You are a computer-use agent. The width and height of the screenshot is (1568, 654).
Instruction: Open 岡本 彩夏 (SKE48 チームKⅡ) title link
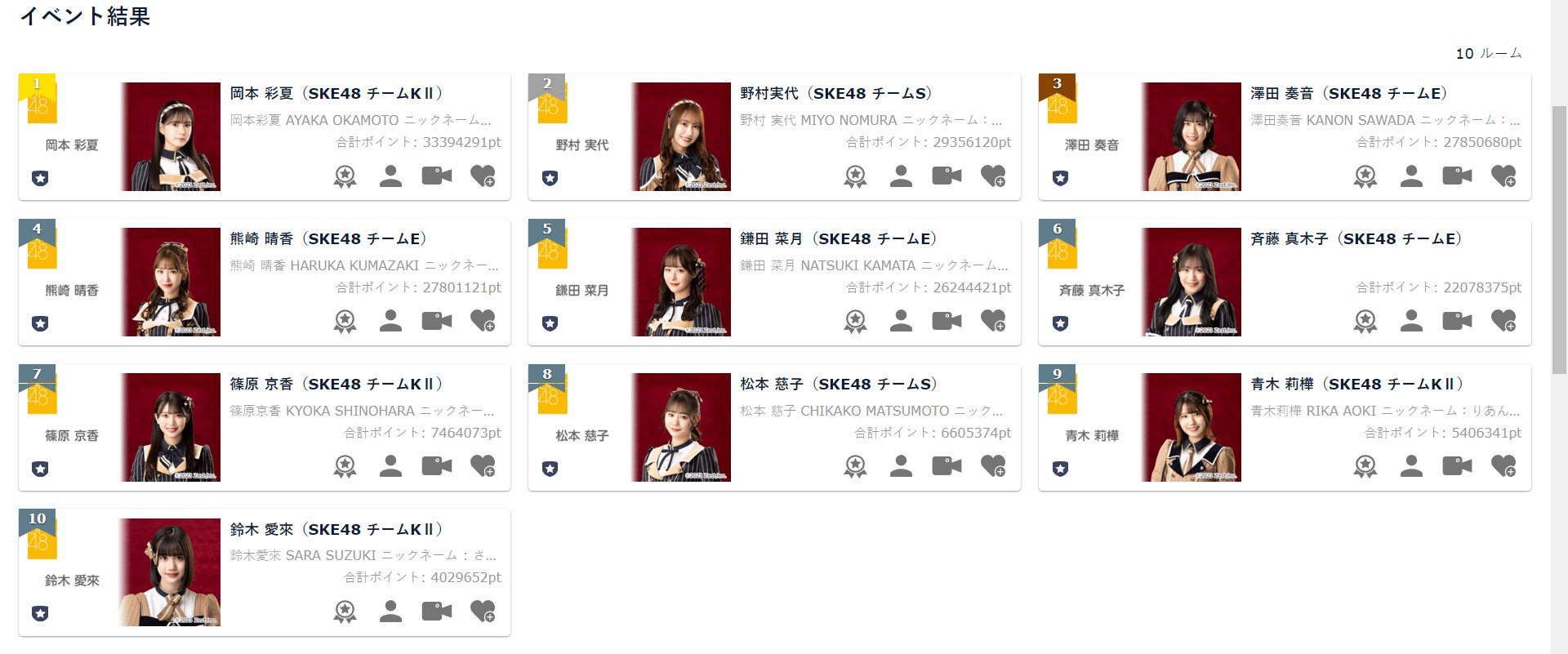point(336,94)
